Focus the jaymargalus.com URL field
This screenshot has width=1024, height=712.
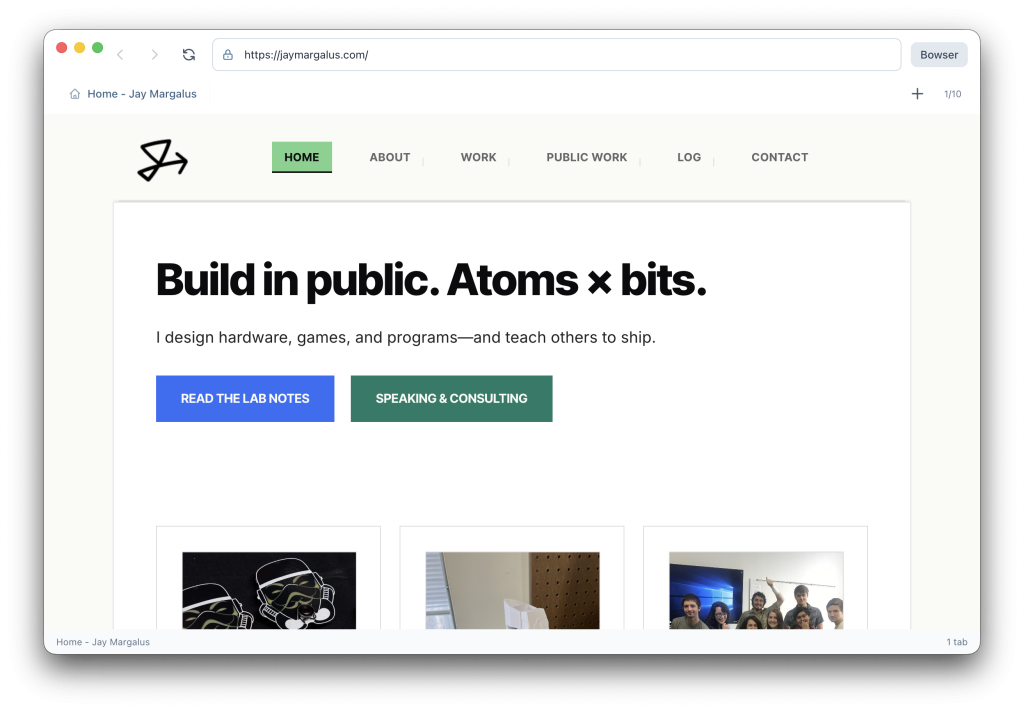coord(560,55)
